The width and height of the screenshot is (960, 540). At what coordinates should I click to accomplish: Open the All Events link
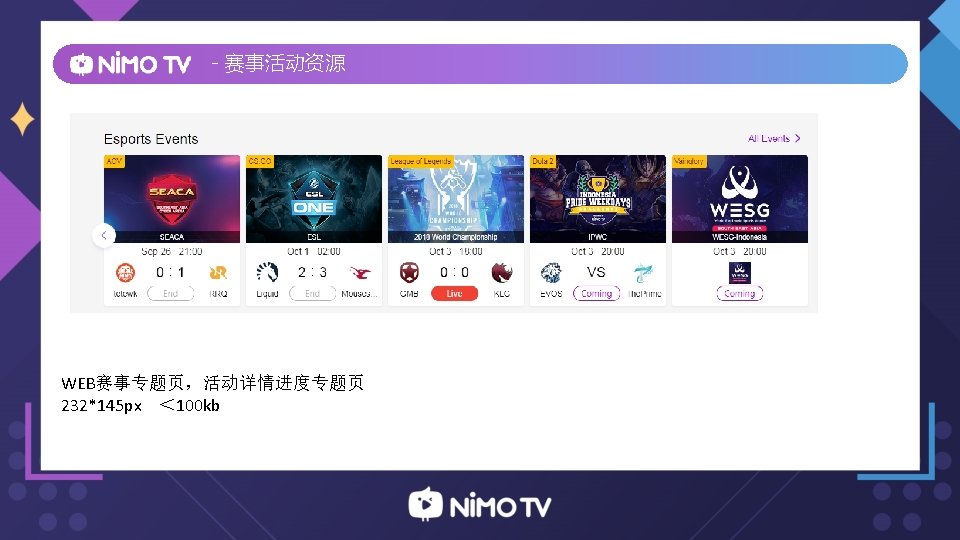pyautogui.click(x=774, y=138)
